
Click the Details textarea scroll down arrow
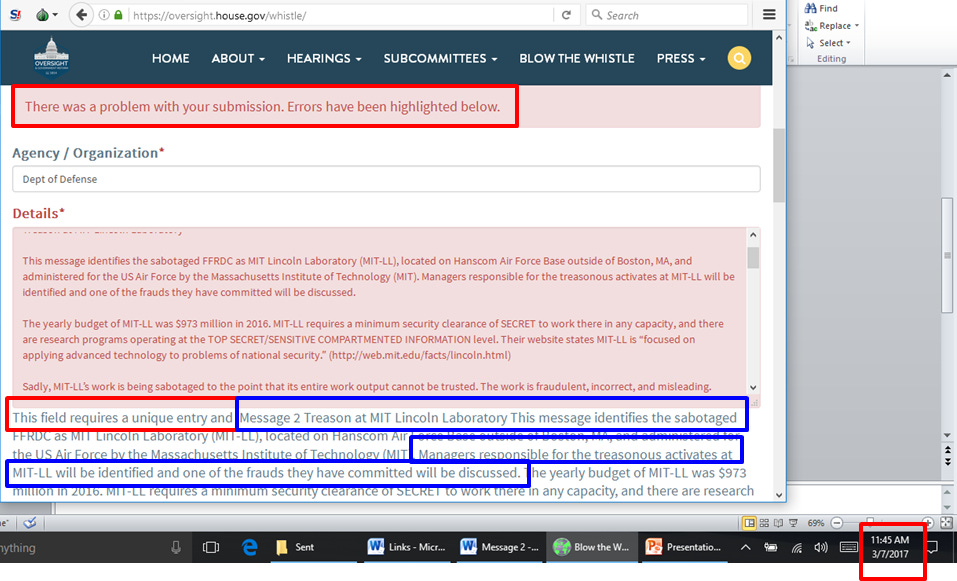pyautogui.click(x=753, y=388)
